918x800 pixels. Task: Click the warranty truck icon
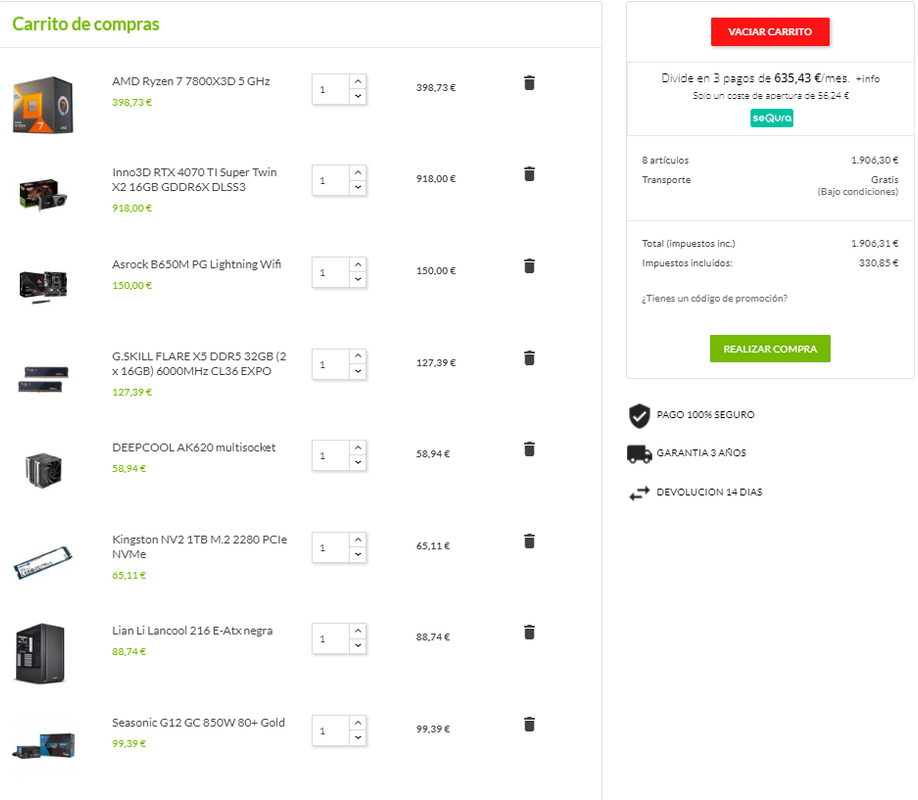pos(639,454)
